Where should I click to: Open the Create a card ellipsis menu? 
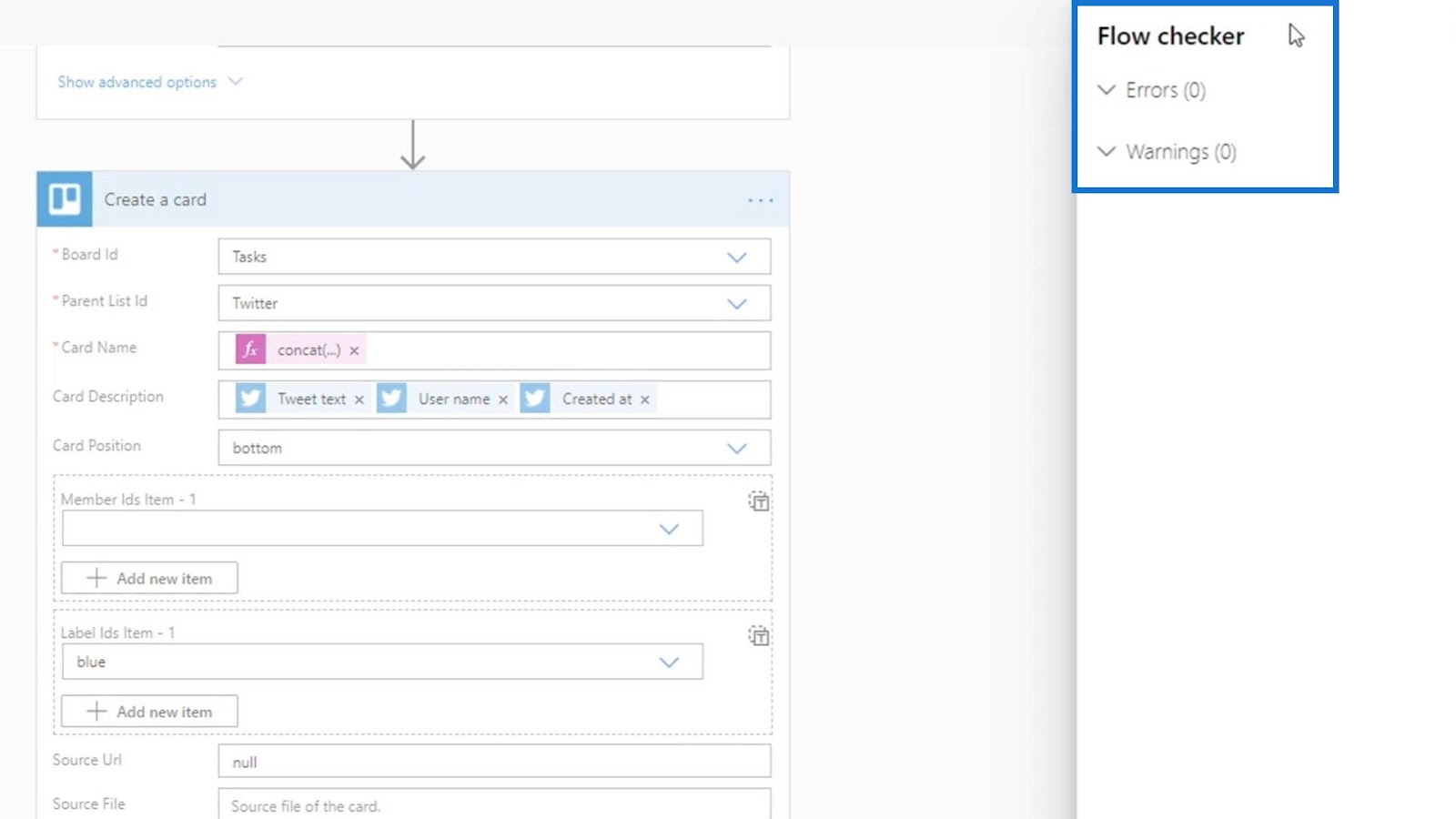[x=761, y=200]
